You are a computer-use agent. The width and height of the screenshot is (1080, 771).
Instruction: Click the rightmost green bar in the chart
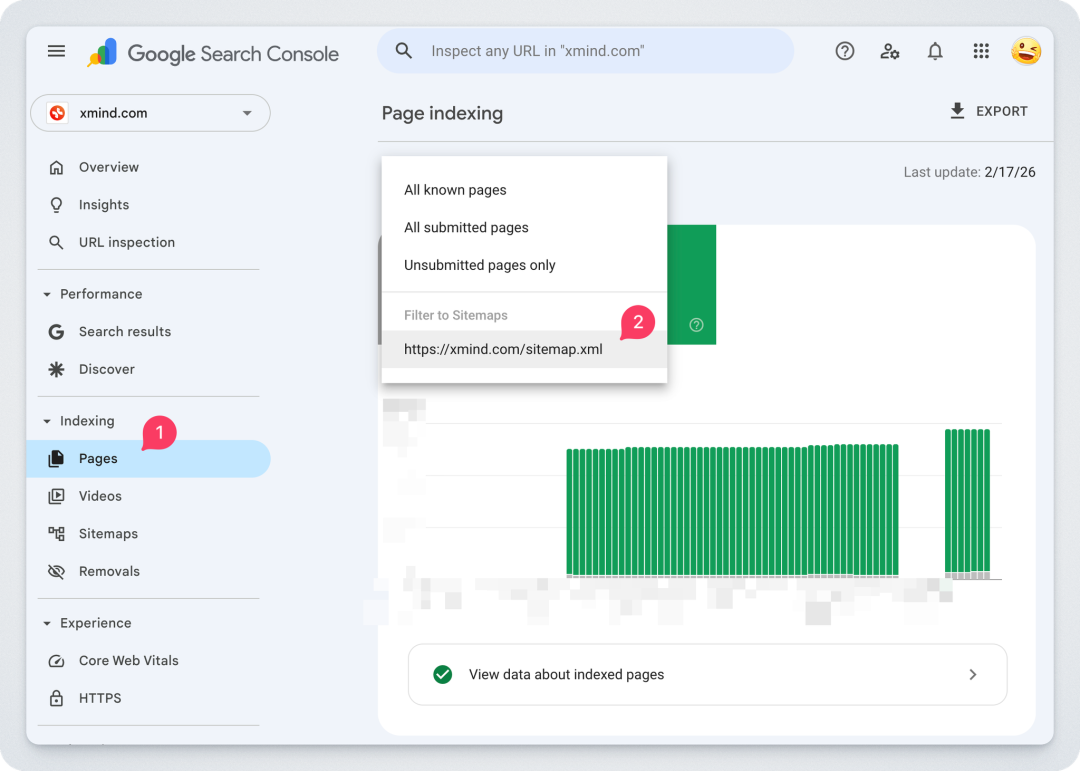tap(986, 502)
